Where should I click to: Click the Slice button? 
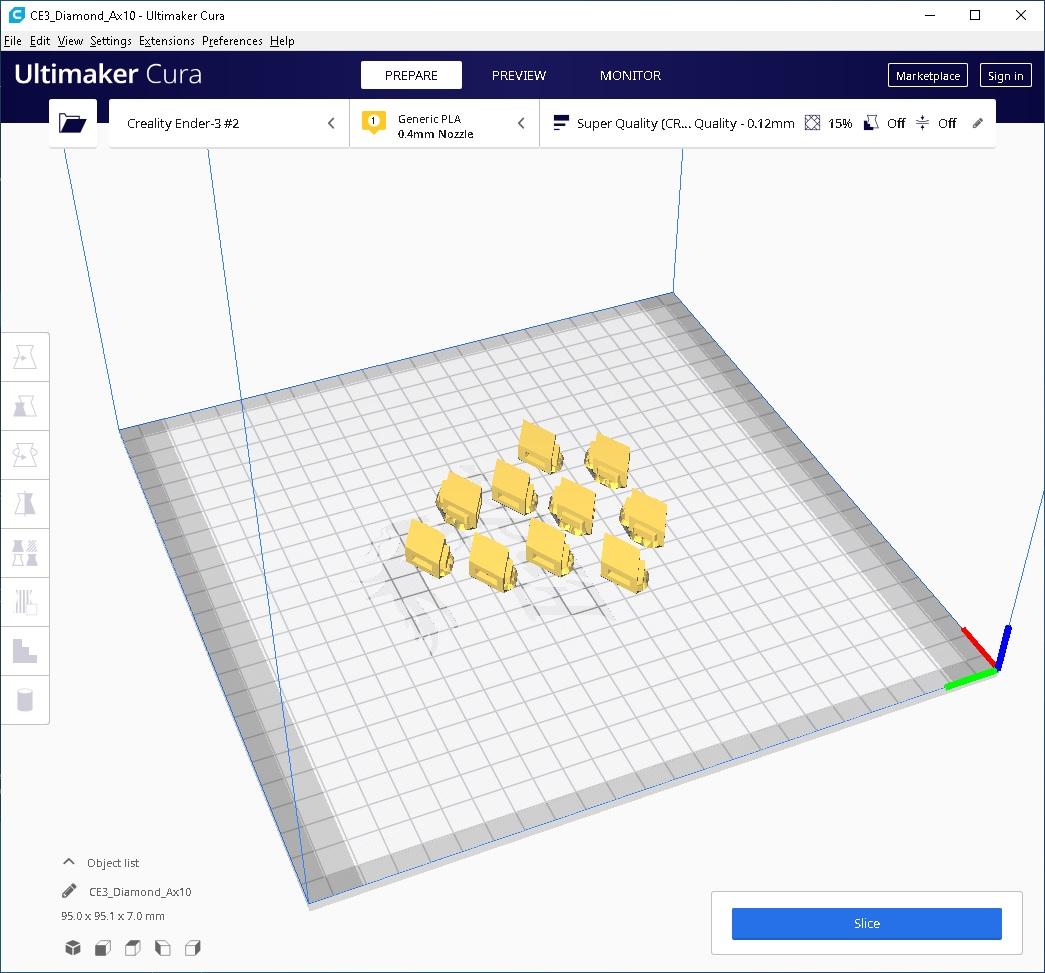pyautogui.click(x=866, y=923)
